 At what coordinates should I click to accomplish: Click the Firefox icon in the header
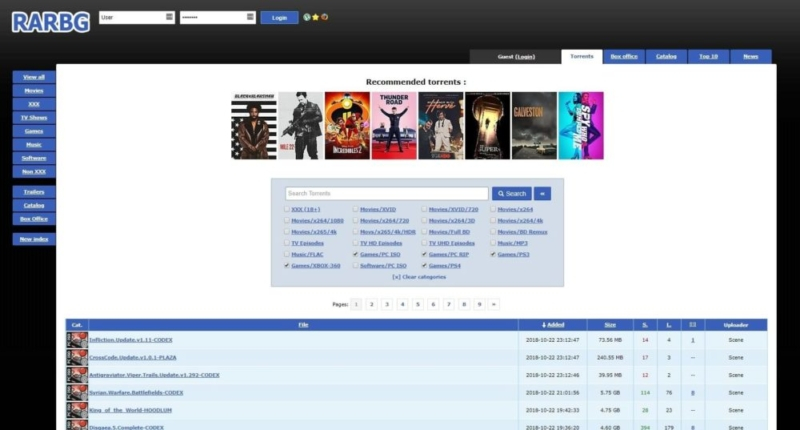pyautogui.click(x=324, y=17)
